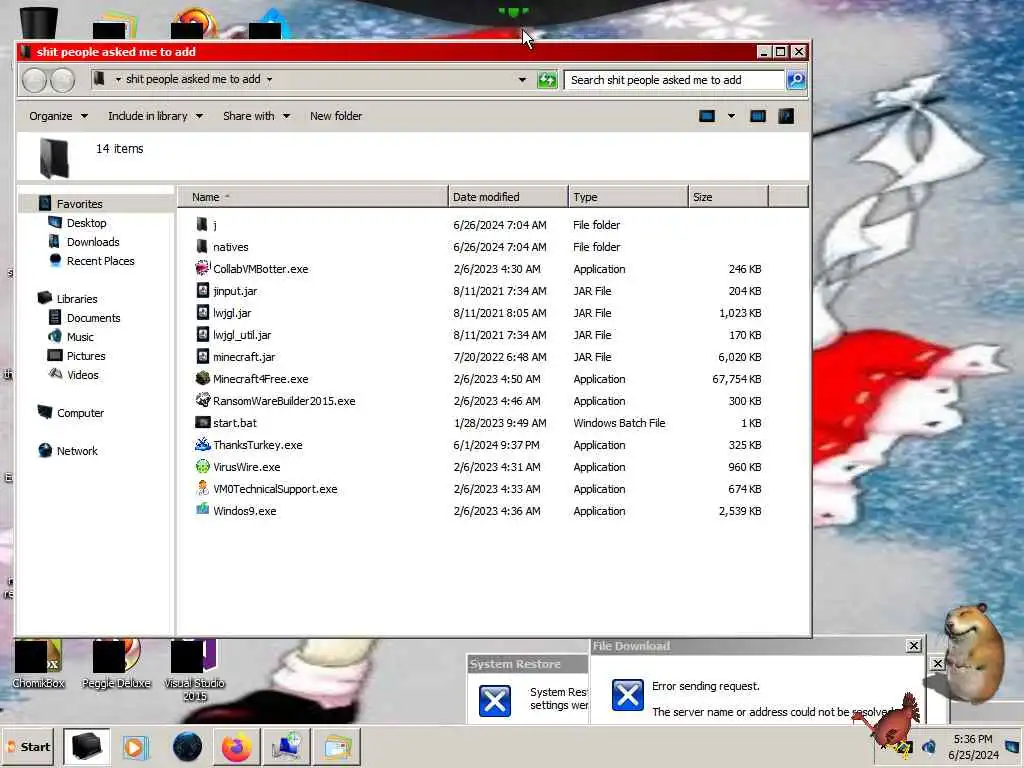Screen dimensions: 1024x768
Task: Open the Peggle Deluxe desktop shortcut
Action: pos(116,666)
